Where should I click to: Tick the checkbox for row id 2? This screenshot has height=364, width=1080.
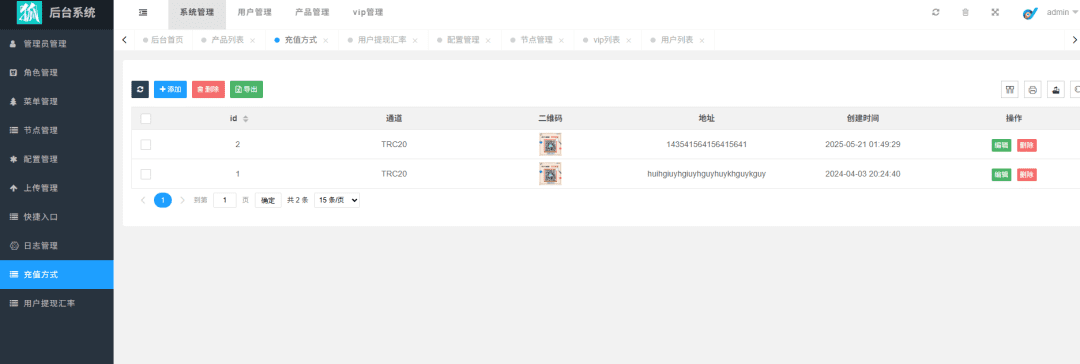pos(145,145)
